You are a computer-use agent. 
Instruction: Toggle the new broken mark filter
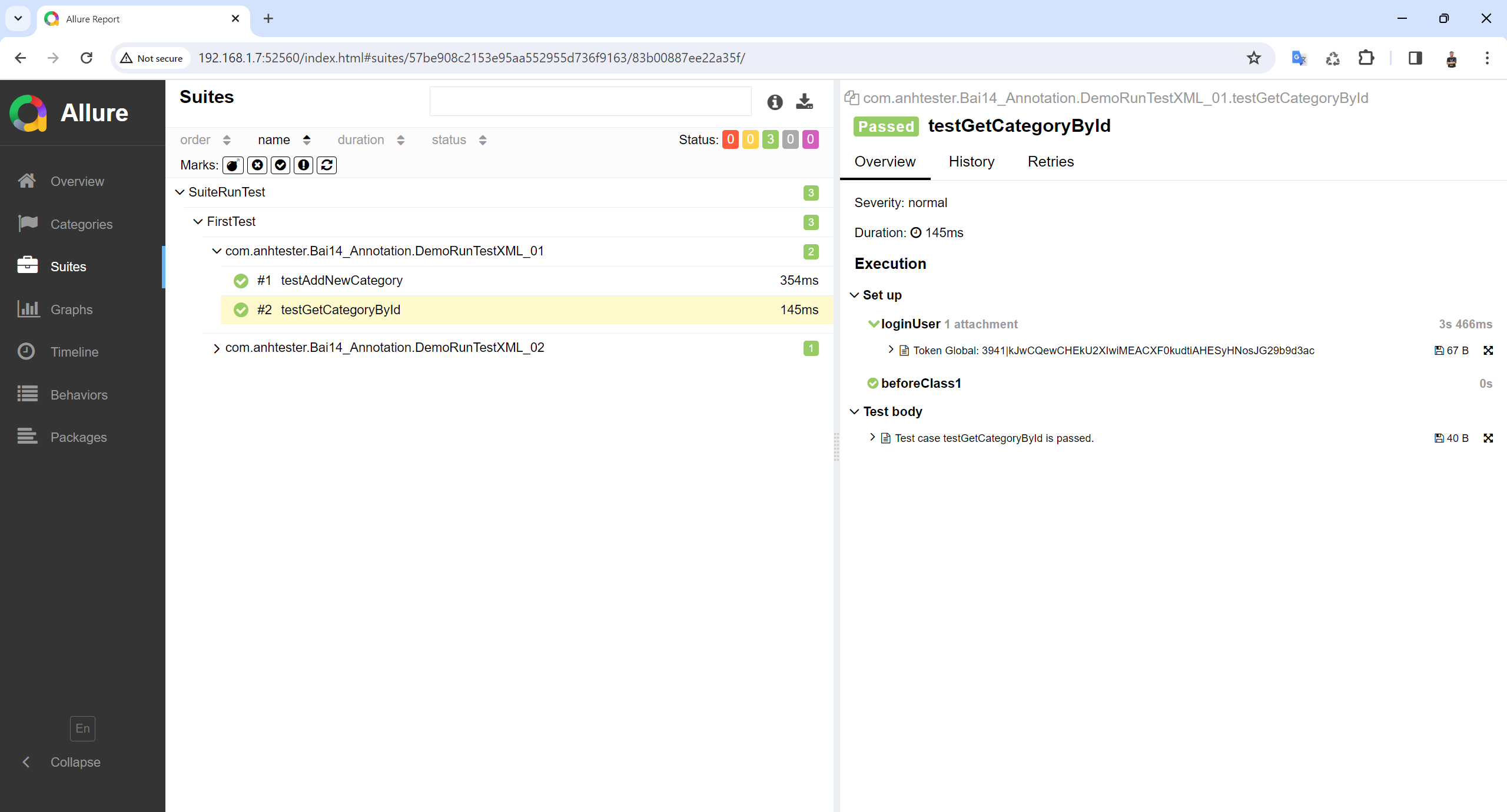point(304,165)
